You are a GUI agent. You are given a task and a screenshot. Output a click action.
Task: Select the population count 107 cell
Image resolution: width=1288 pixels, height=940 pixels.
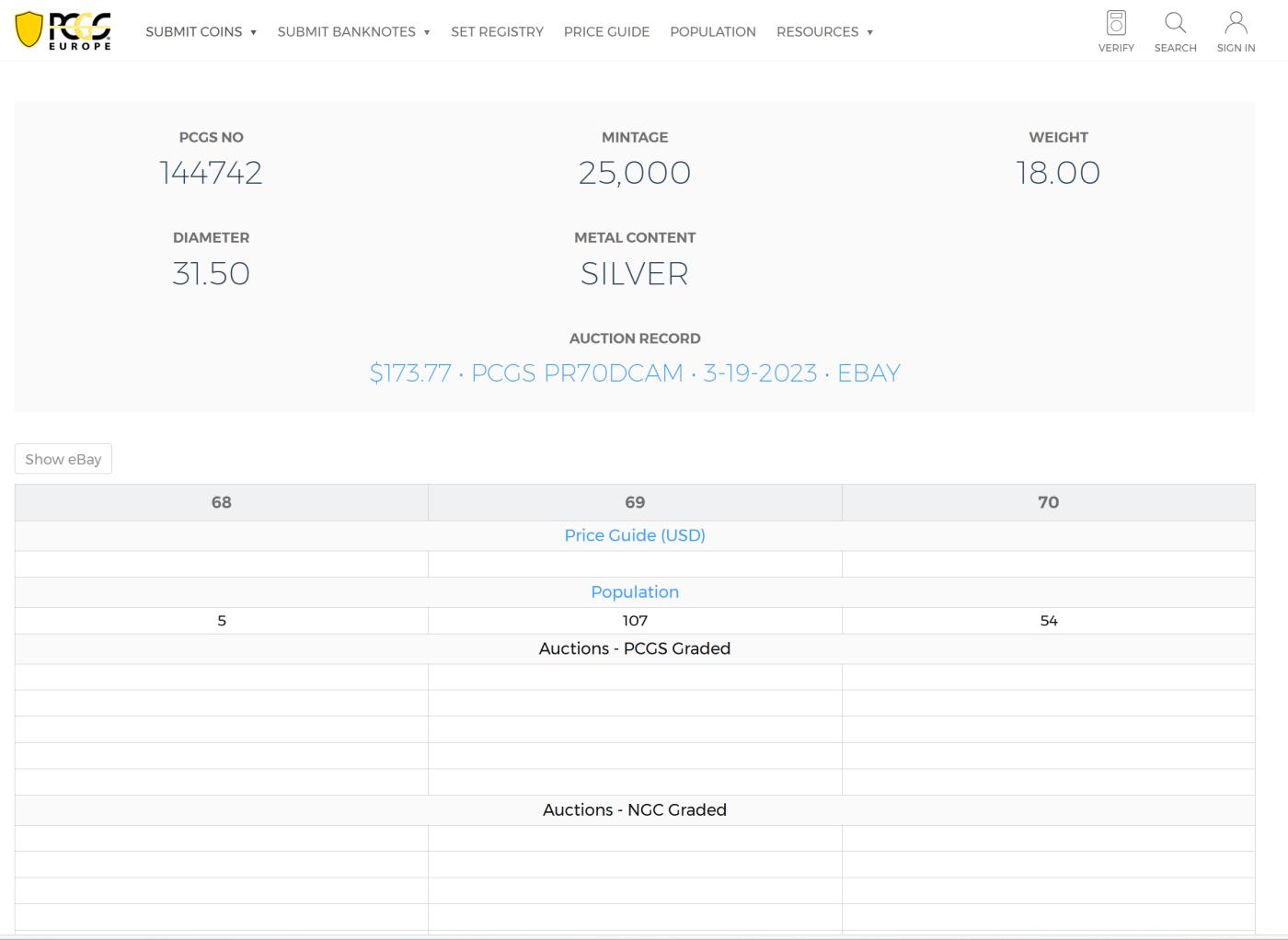click(635, 621)
